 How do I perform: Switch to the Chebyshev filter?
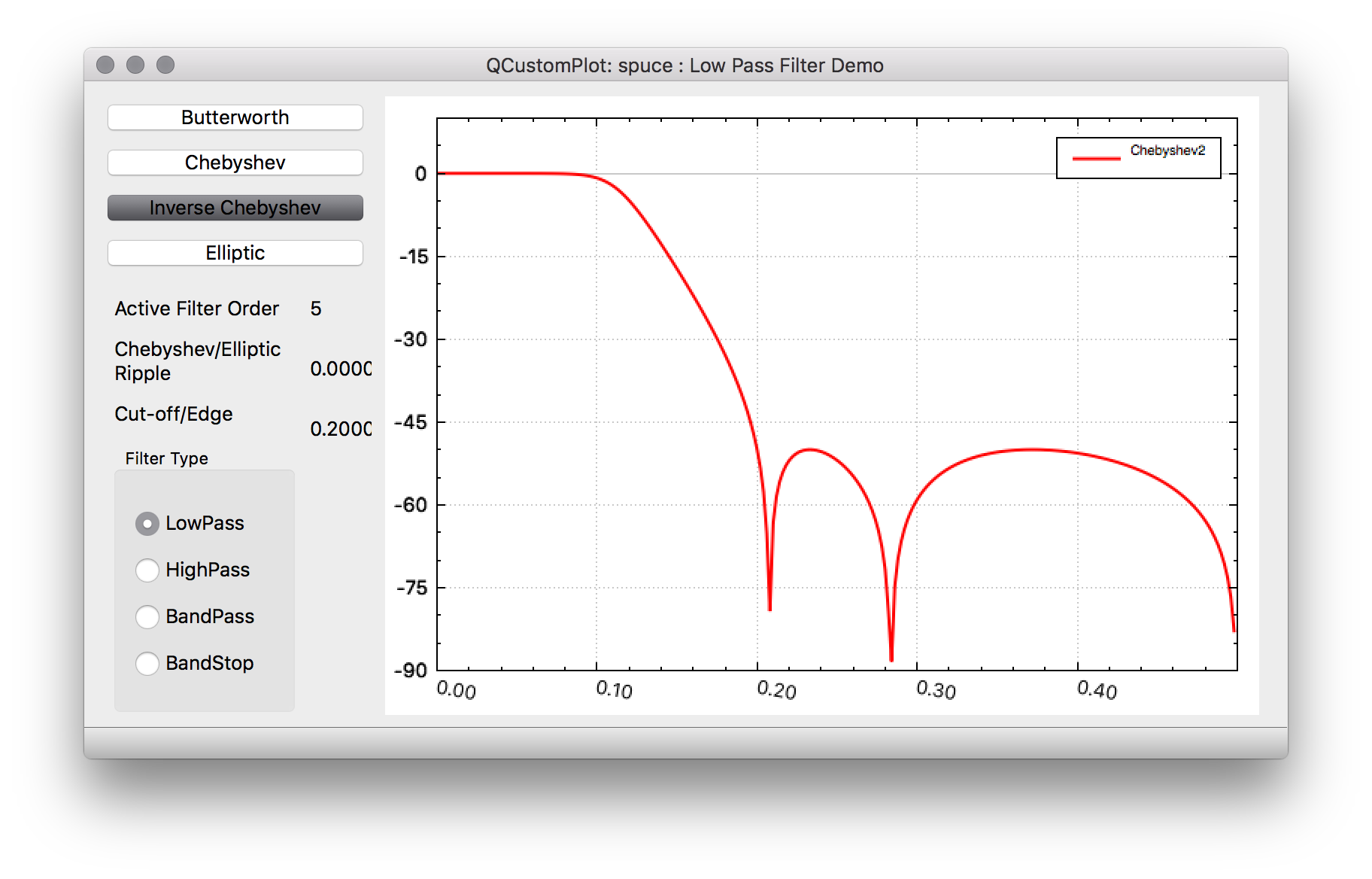coord(235,163)
